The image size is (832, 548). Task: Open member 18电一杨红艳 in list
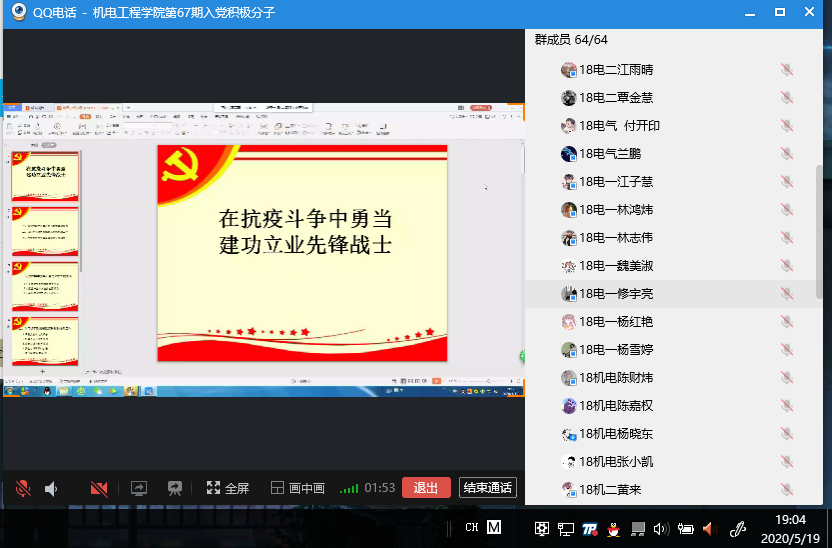tap(616, 322)
